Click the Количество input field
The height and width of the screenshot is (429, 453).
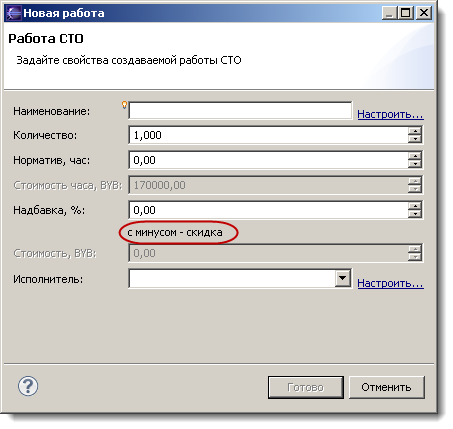tap(268, 135)
